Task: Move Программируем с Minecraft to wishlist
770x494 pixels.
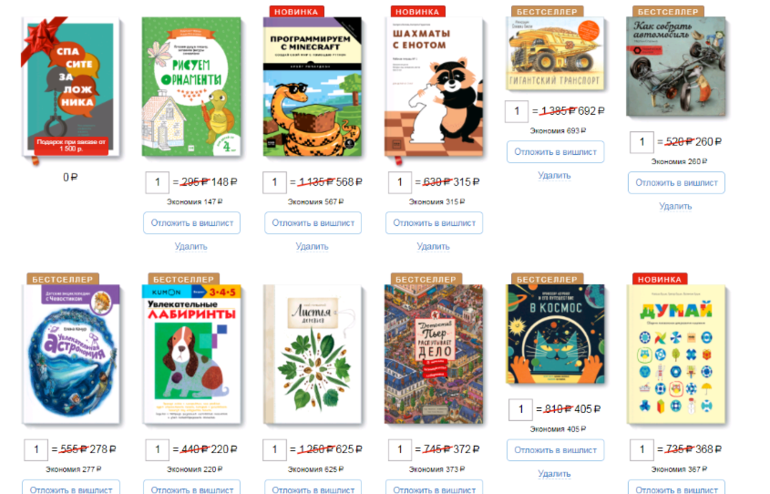Action: point(313,223)
